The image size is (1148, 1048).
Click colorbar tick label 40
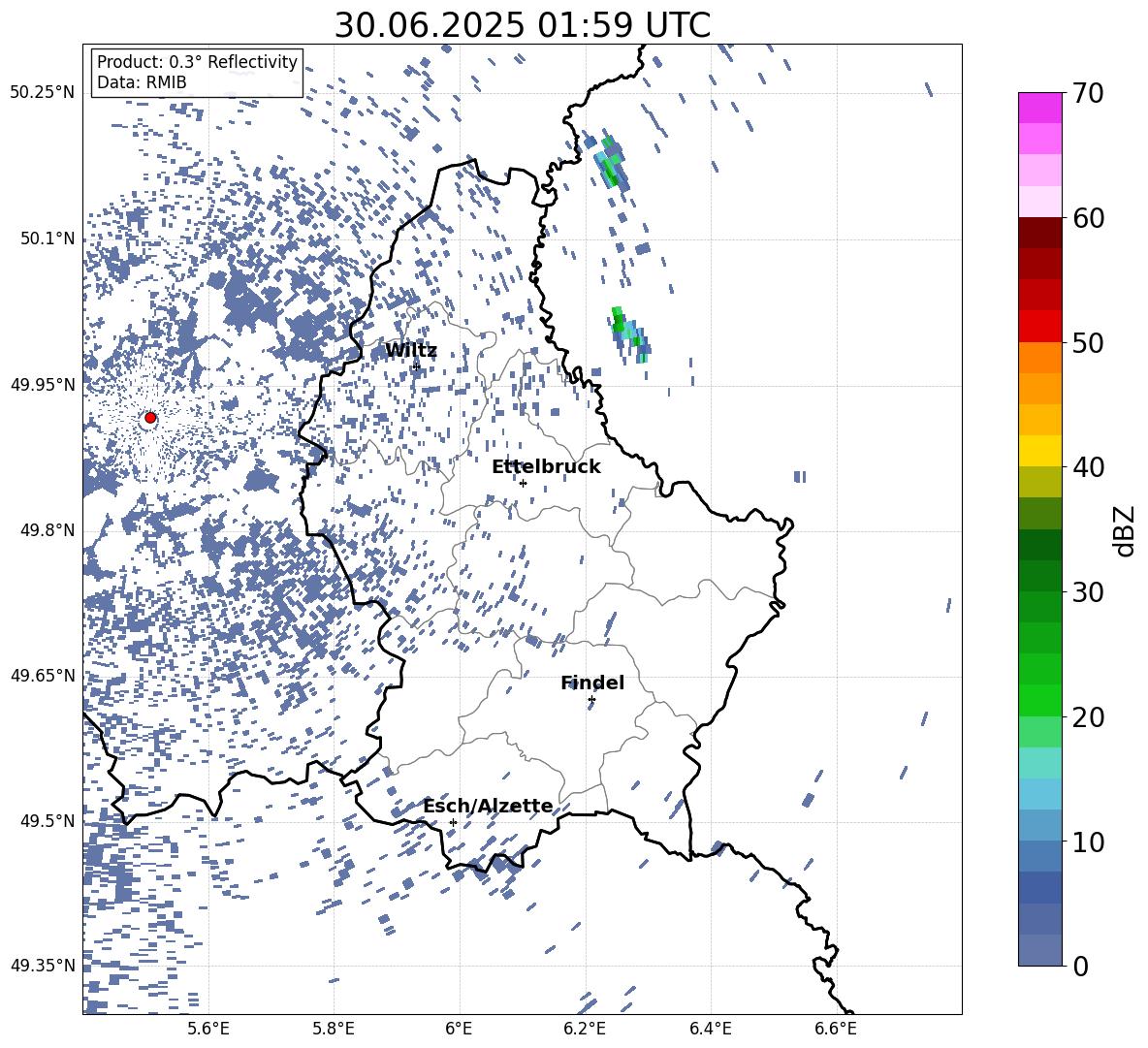pyautogui.click(x=1088, y=467)
